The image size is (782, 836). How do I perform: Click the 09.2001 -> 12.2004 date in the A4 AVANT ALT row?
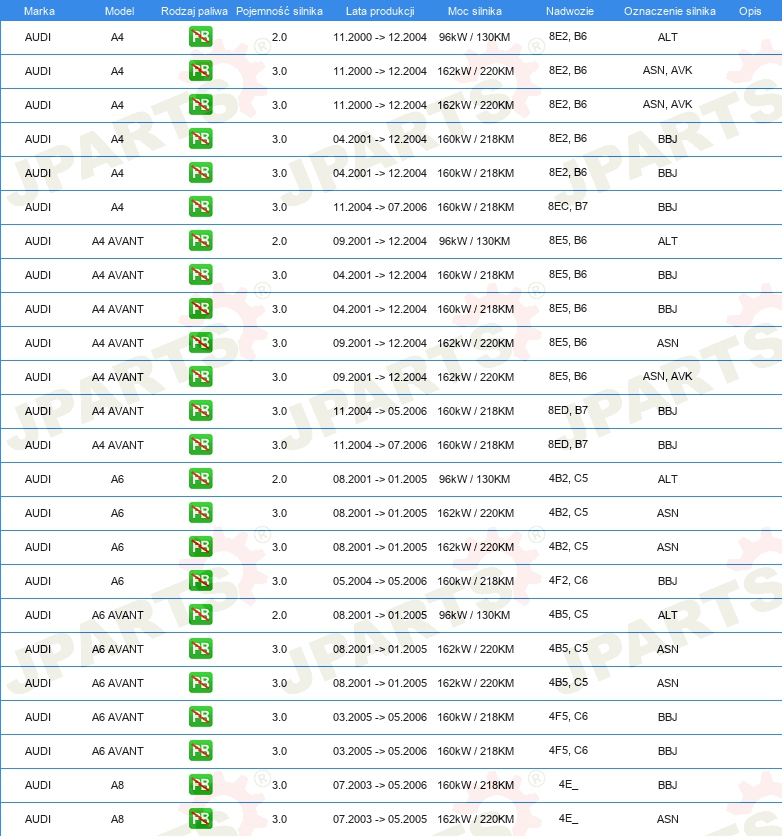click(x=380, y=241)
